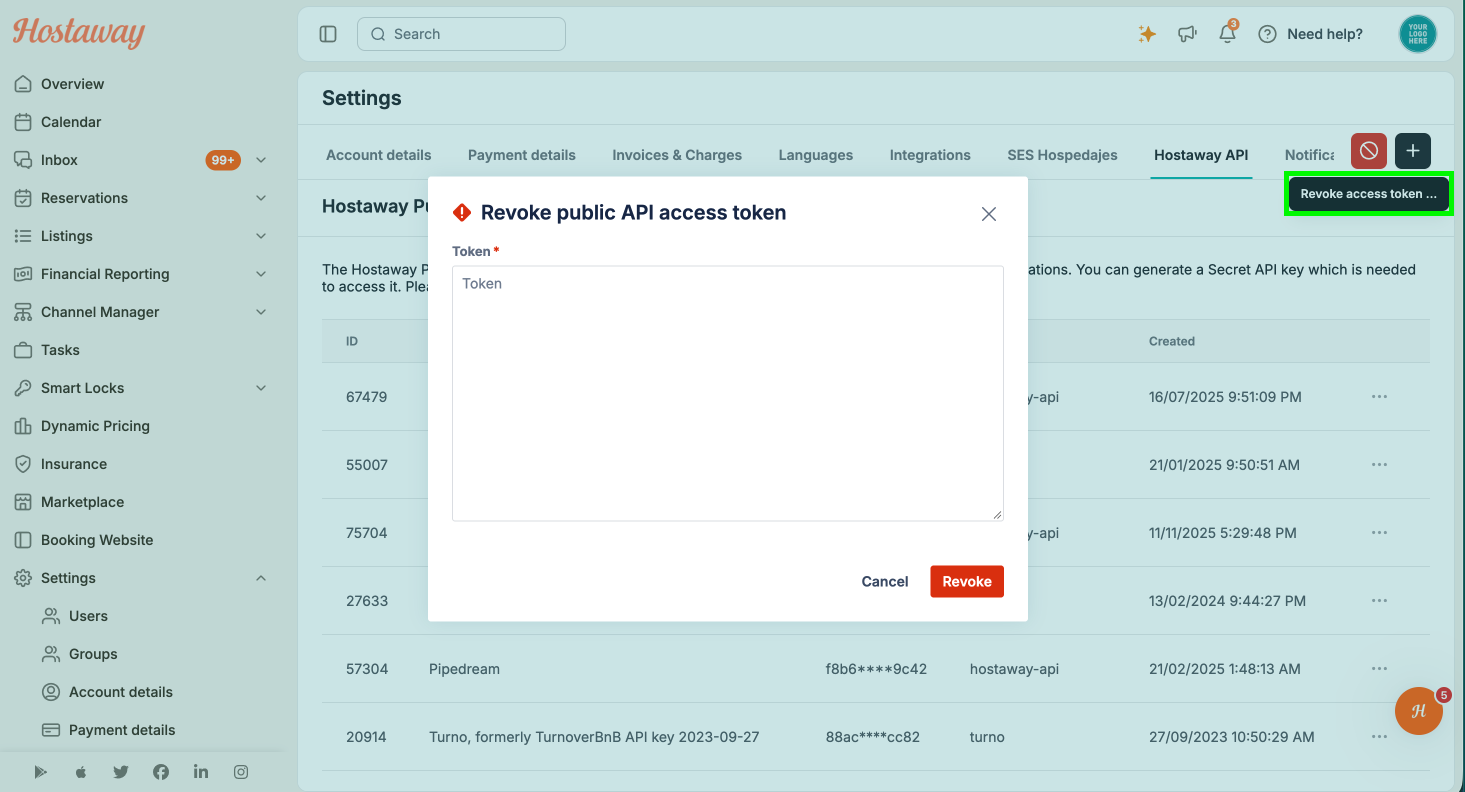
Task: Click the red revoke access token icon
Action: tap(1368, 151)
